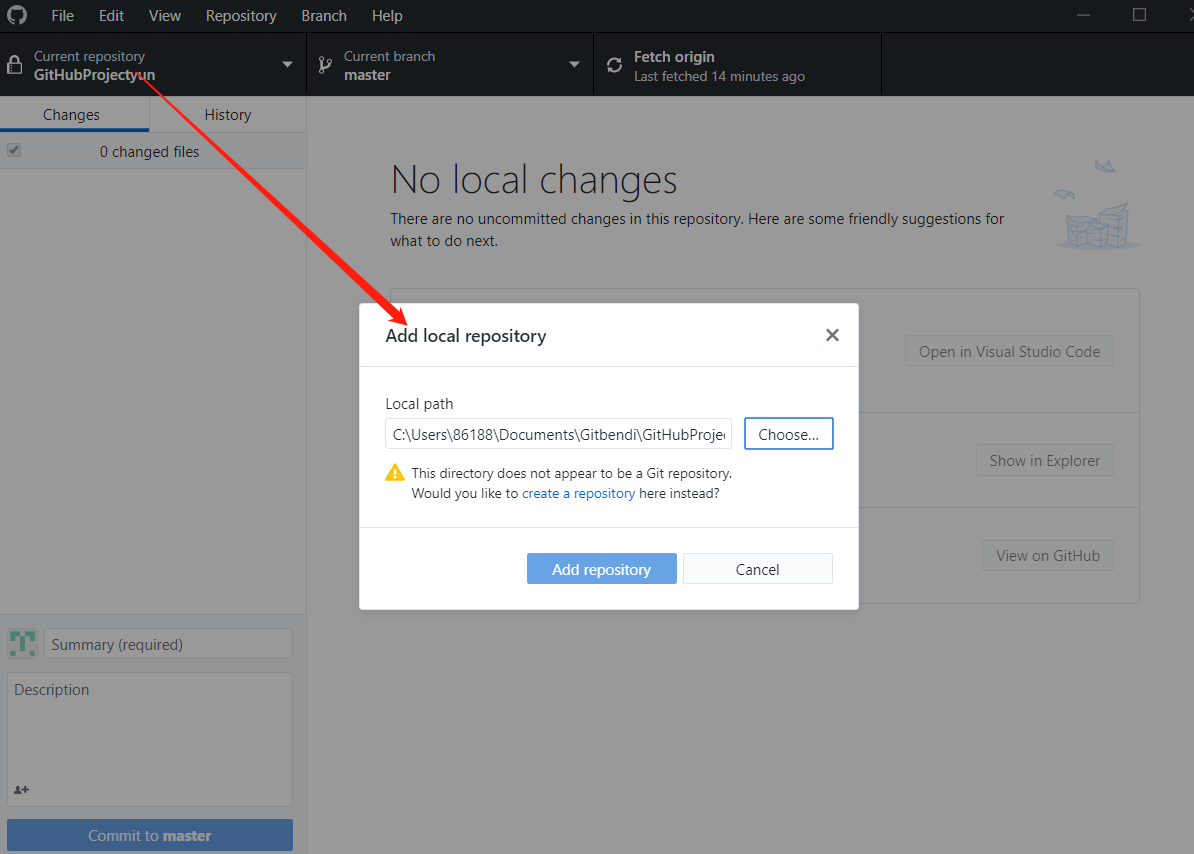
Task: Focus the Description text area
Action: tap(150, 739)
